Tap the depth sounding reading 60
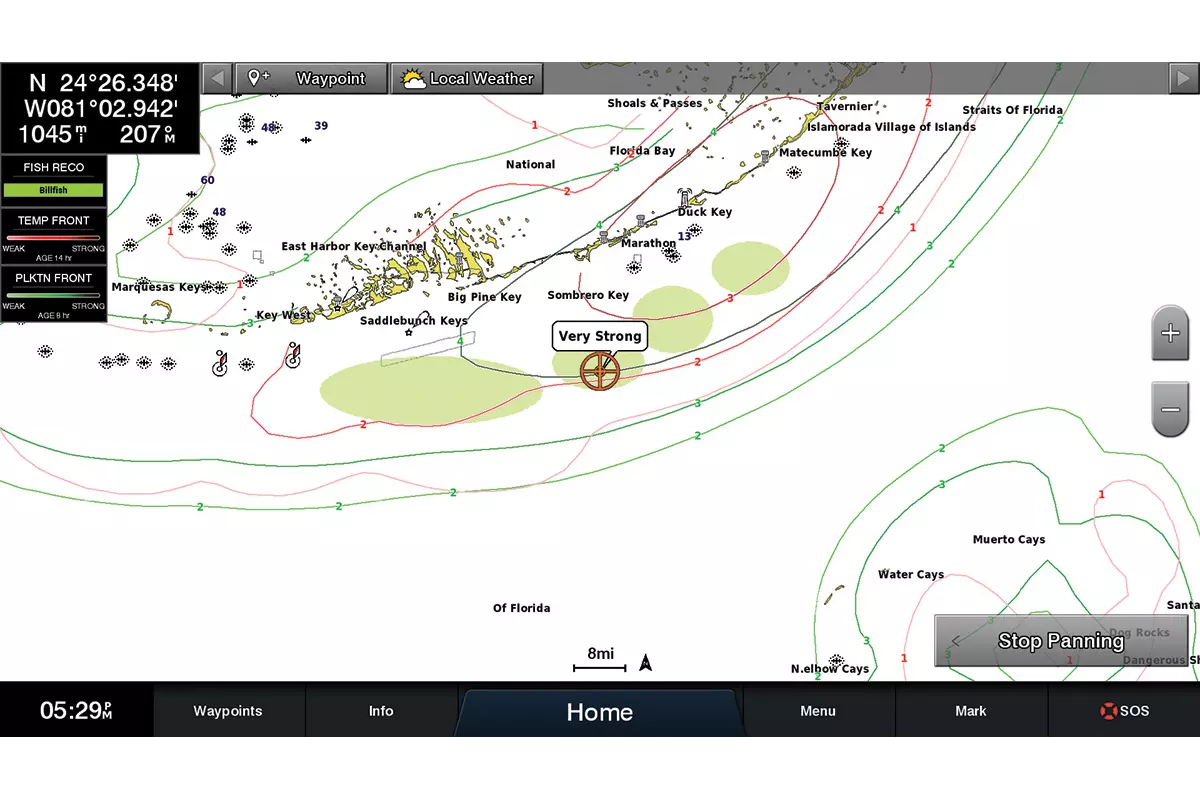The height and width of the screenshot is (800, 1200). 207,181
